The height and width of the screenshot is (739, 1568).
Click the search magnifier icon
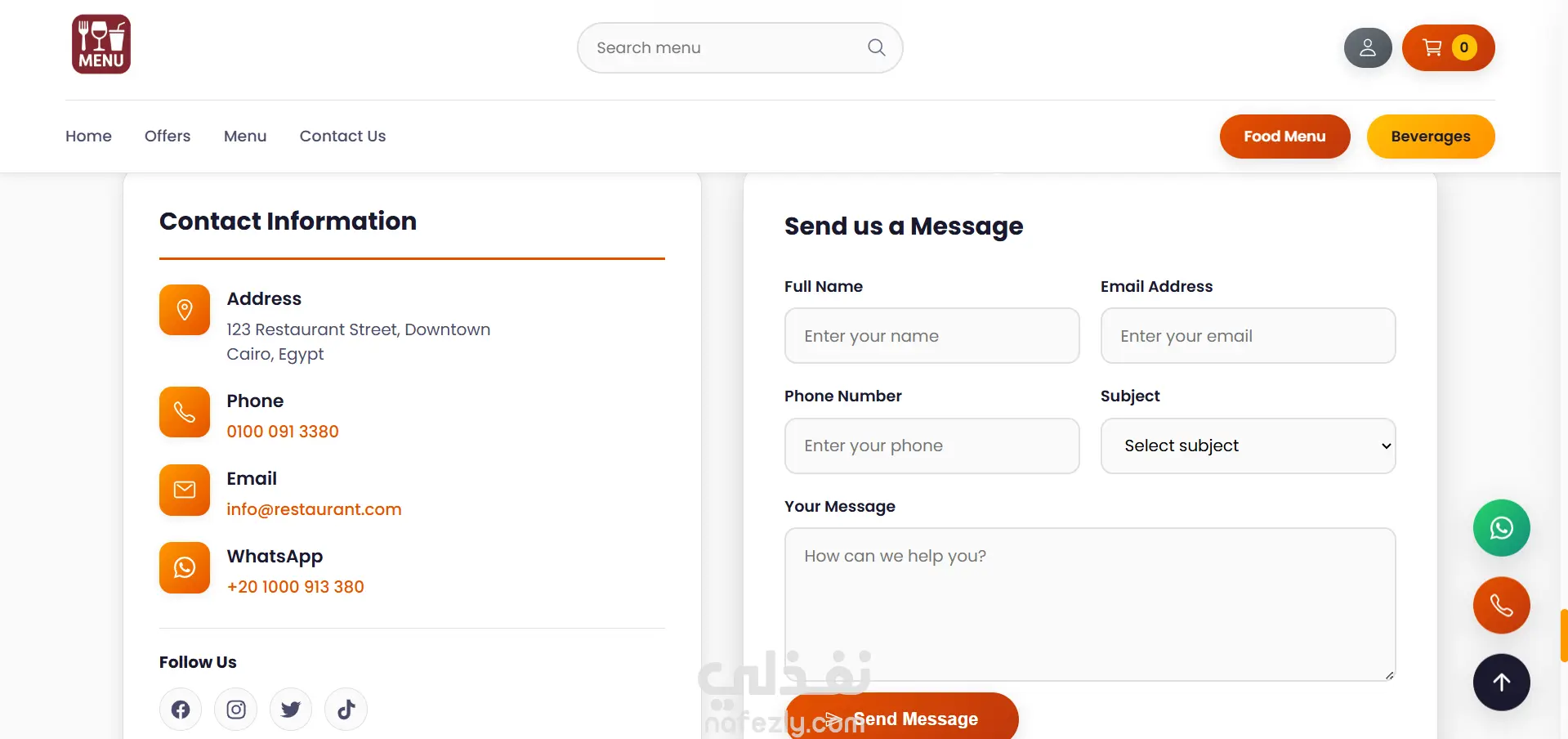pyautogui.click(x=876, y=47)
